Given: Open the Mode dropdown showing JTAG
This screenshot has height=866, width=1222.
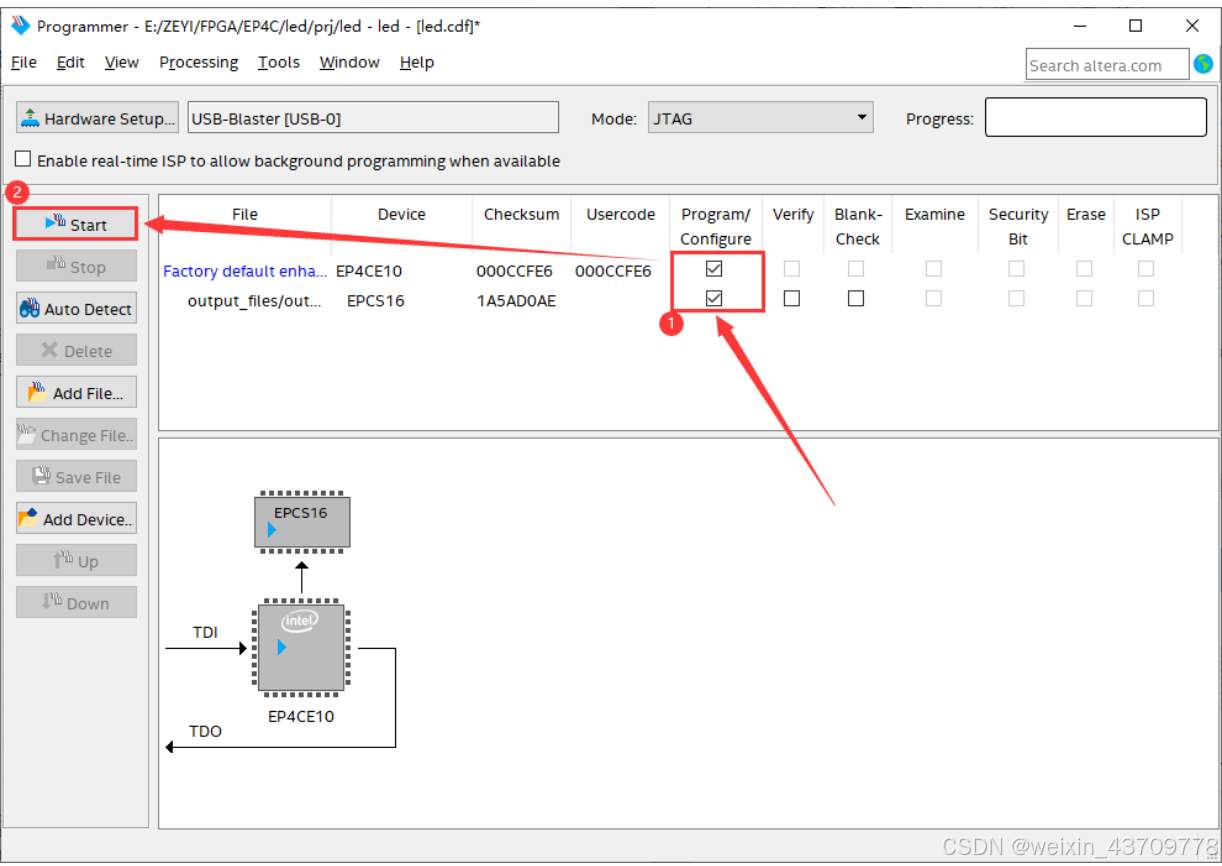Looking at the screenshot, I should pyautogui.click(x=761, y=118).
